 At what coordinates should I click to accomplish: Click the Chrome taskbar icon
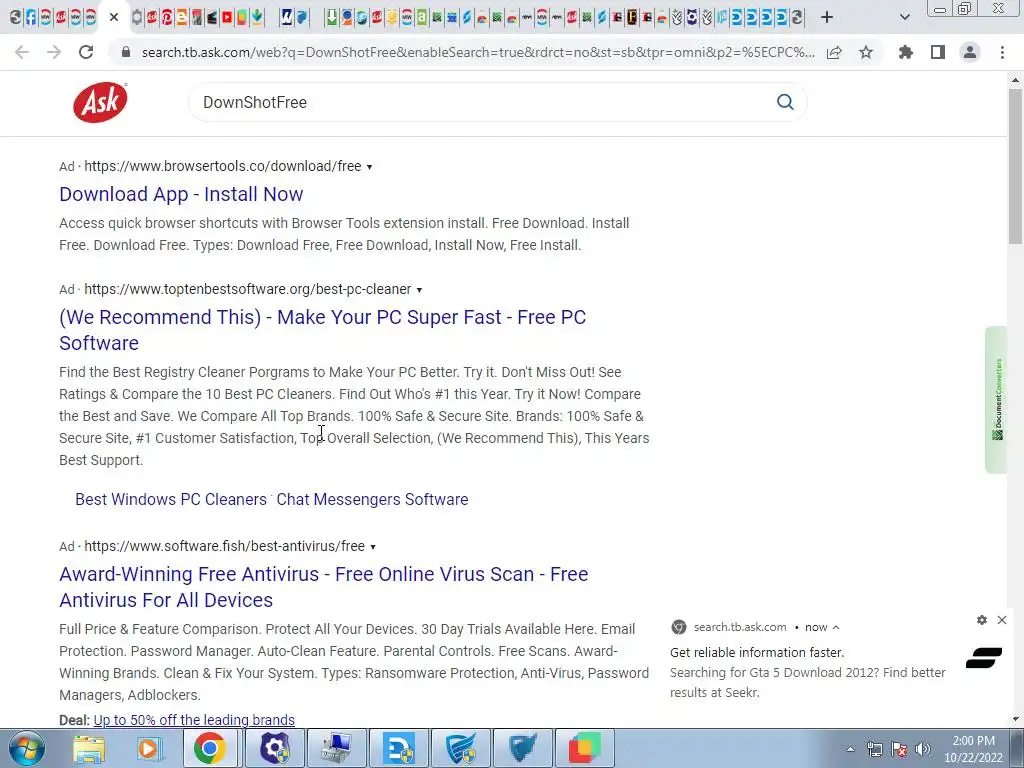210,748
